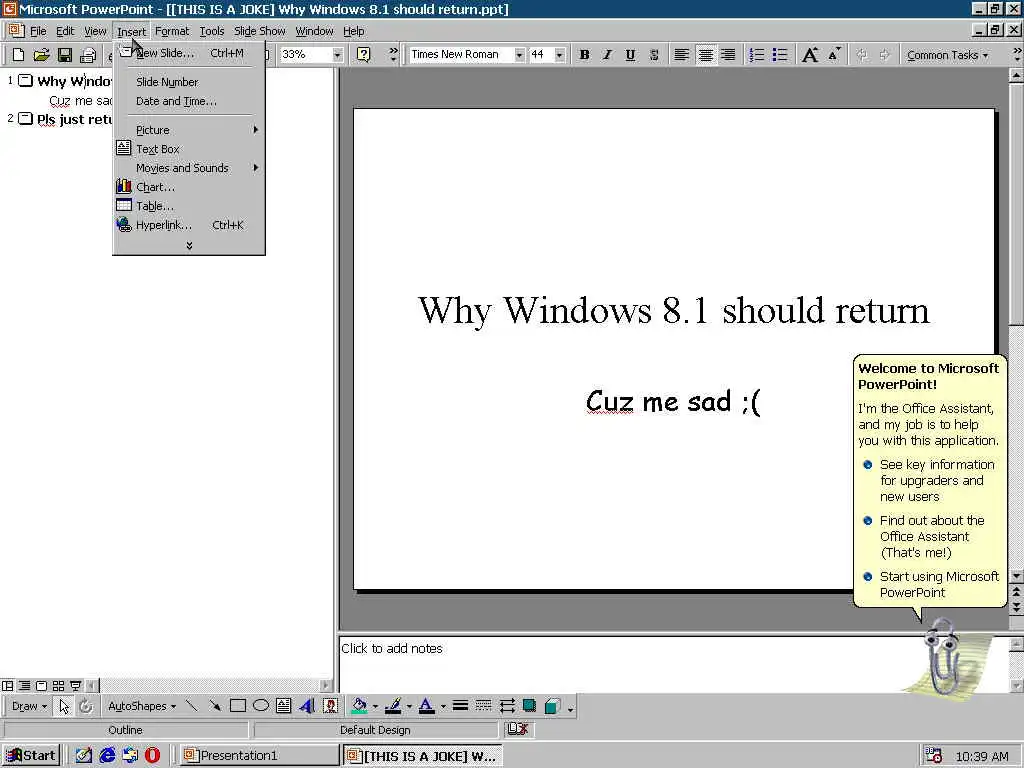Open the Microsoft PowerPoint Help icon
Viewport: 1024px width, 768px height.
(x=364, y=54)
